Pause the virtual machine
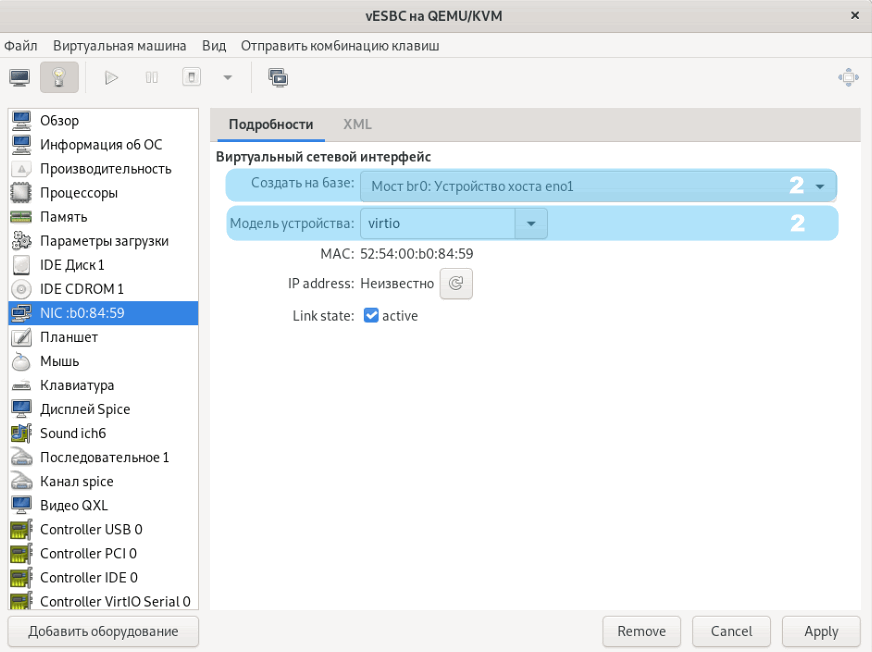The height and width of the screenshot is (652, 872). tap(152, 77)
